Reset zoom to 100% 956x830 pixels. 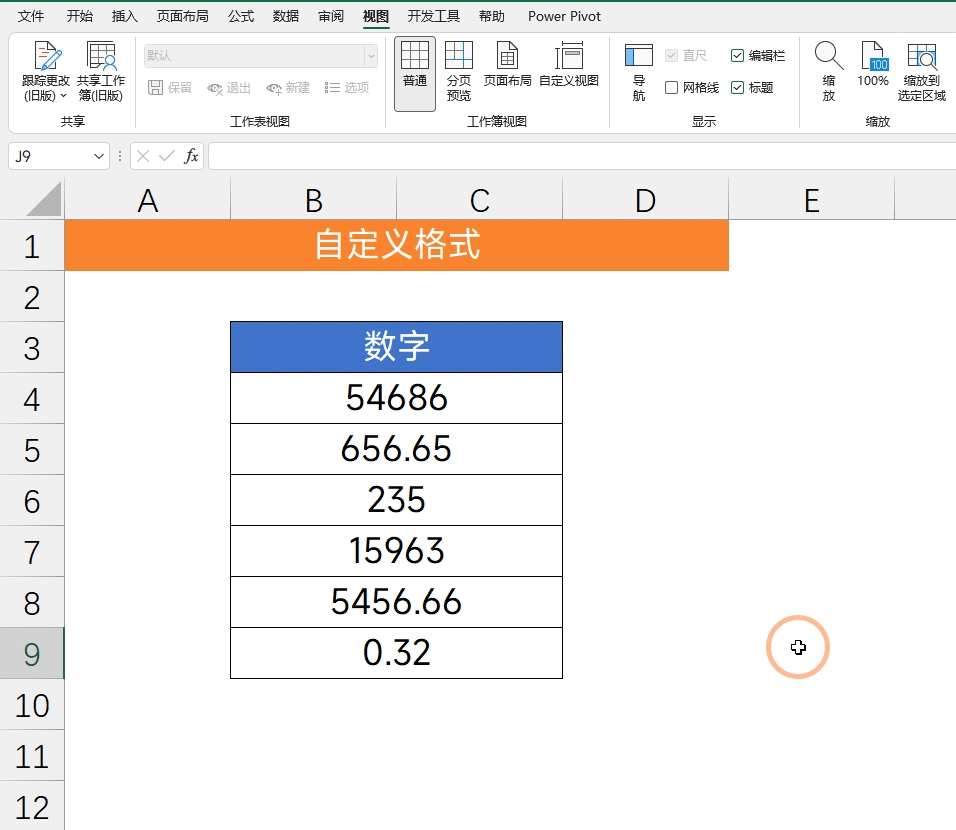click(872, 65)
